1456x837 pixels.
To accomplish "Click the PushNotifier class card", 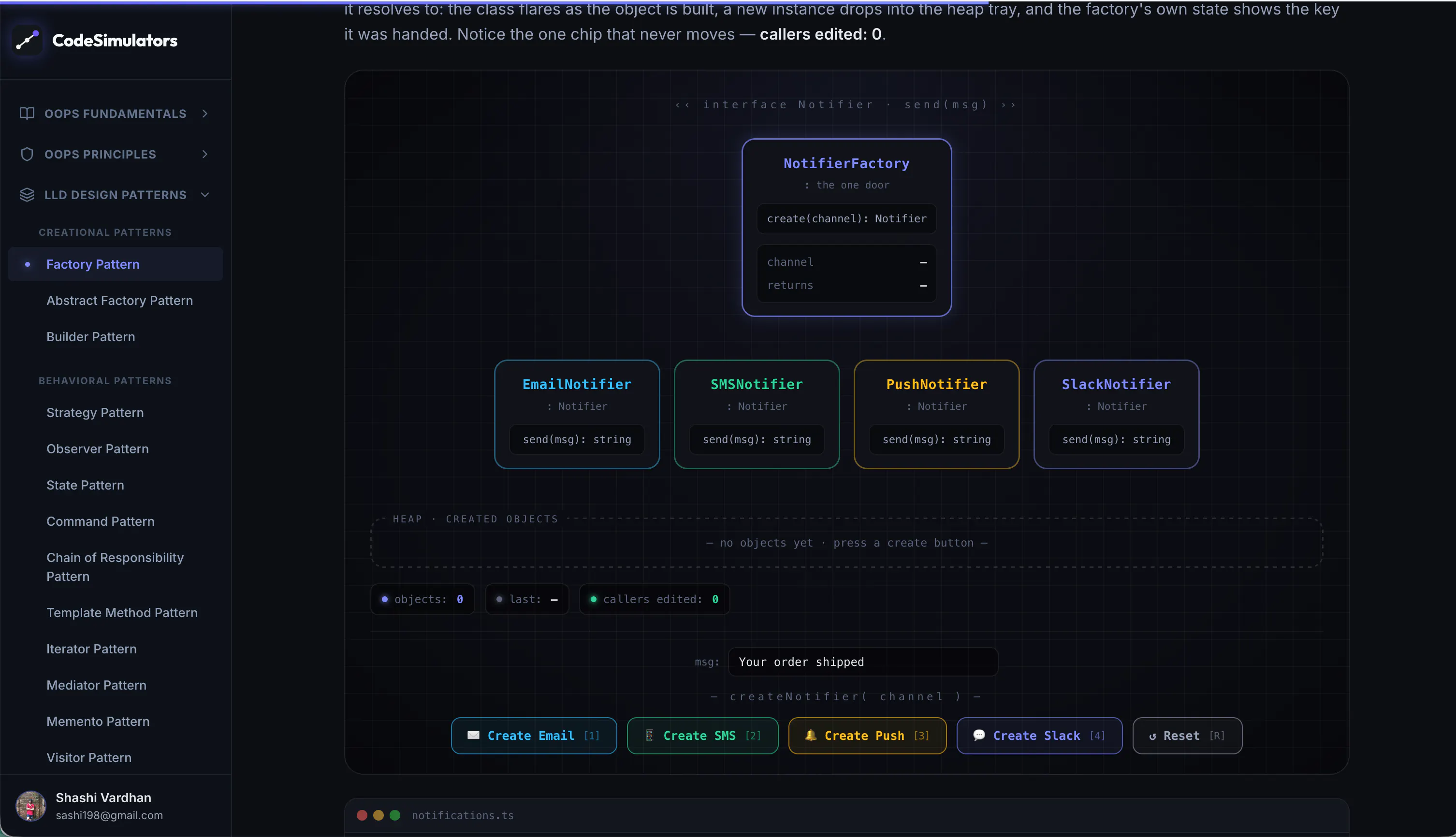I will click(936, 414).
